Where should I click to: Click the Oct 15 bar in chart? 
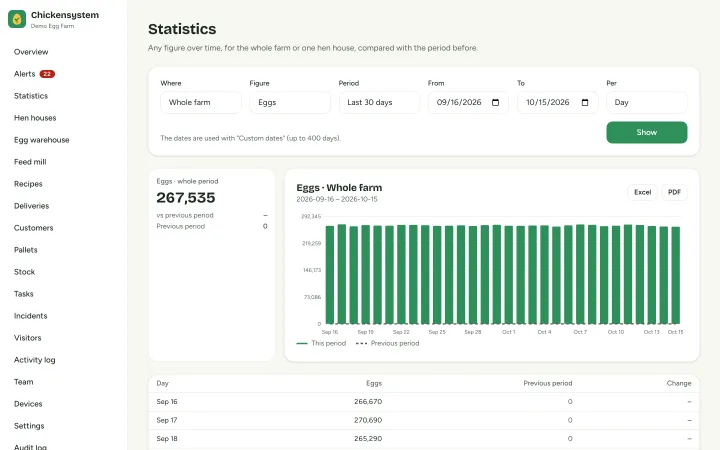675,275
